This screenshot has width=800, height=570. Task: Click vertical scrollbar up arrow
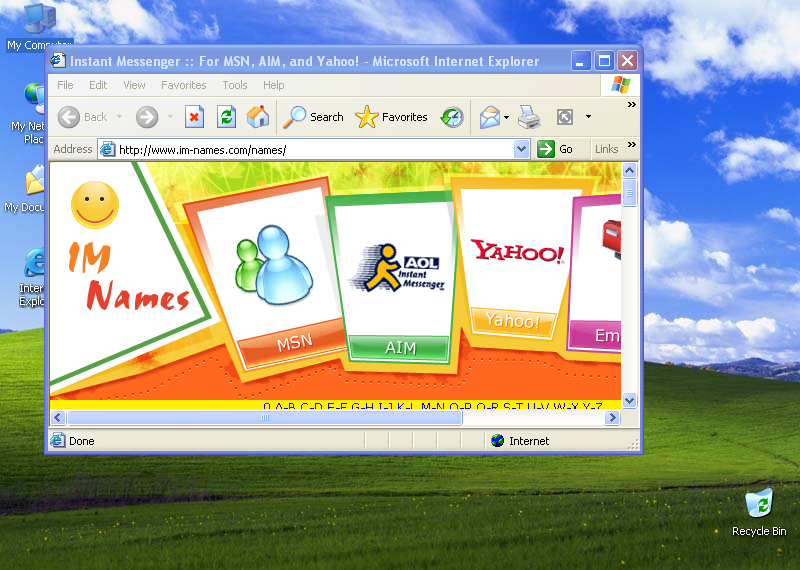coord(630,170)
